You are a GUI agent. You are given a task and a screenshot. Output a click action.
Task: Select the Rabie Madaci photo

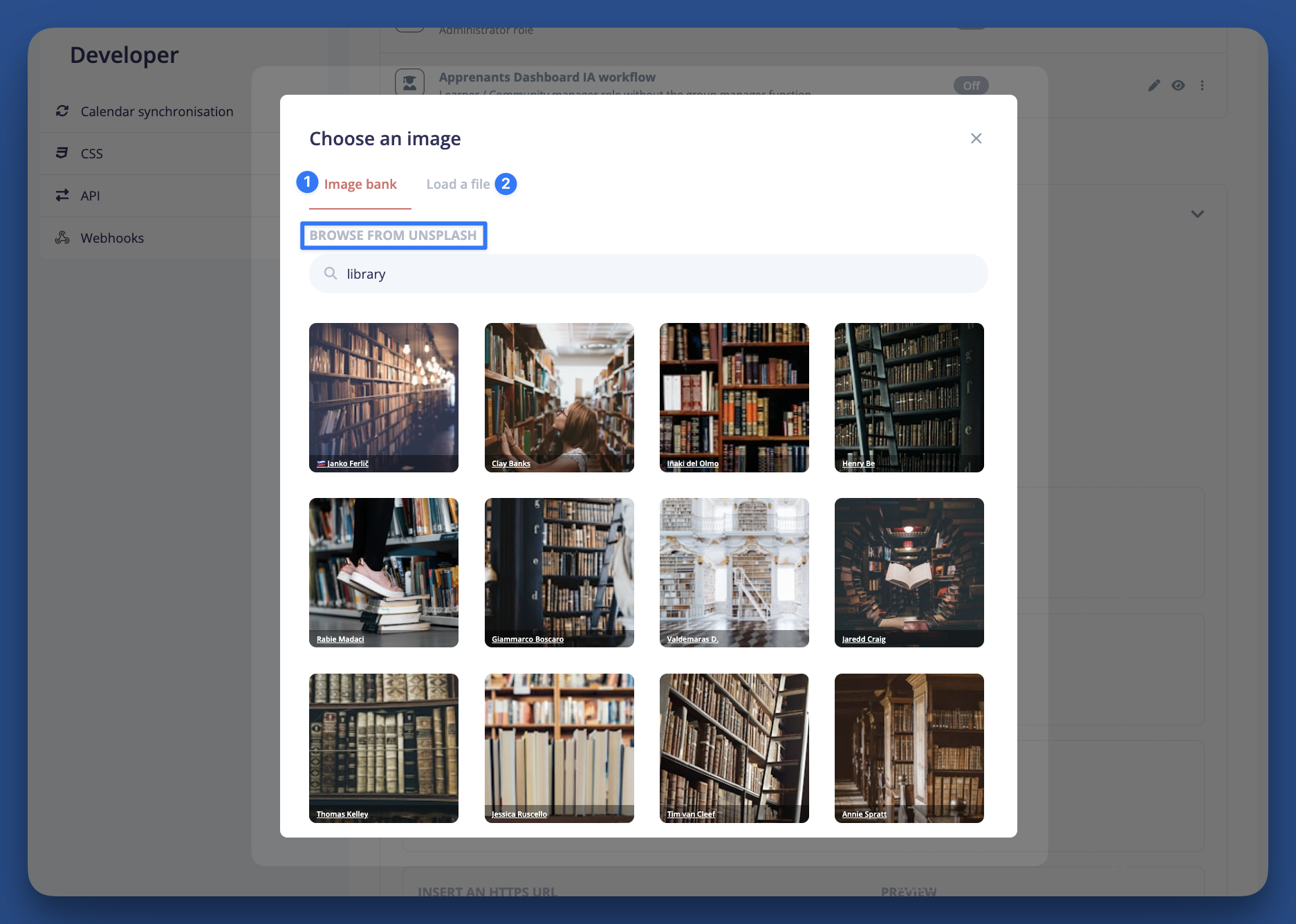384,573
